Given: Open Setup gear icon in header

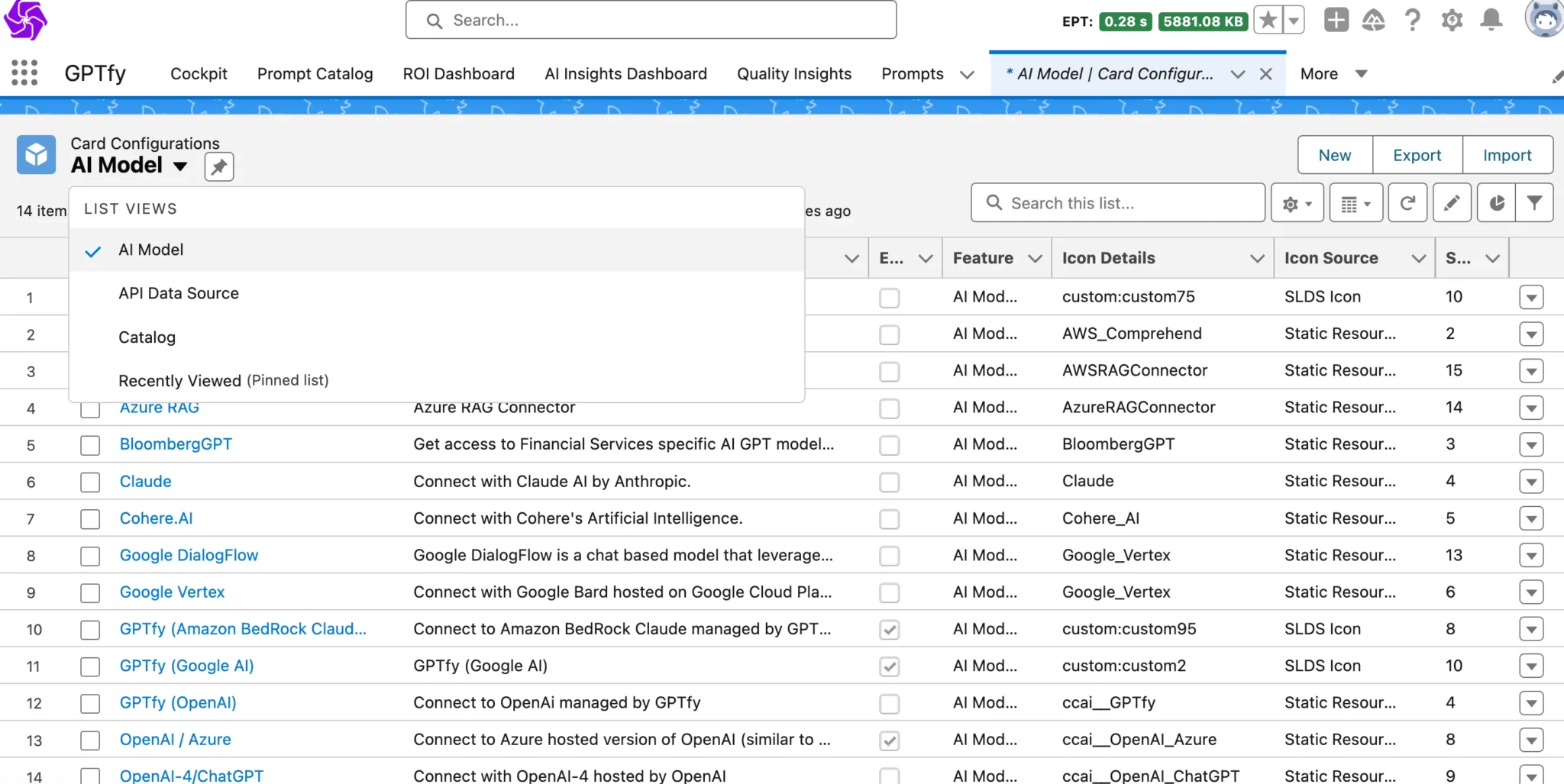Looking at the screenshot, I should pyautogui.click(x=1452, y=21).
